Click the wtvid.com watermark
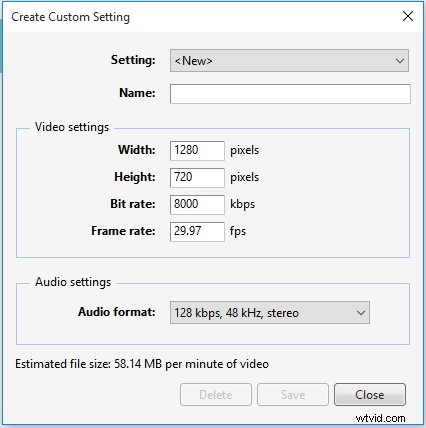Screen dimensions: 426x428 [x=380, y=418]
